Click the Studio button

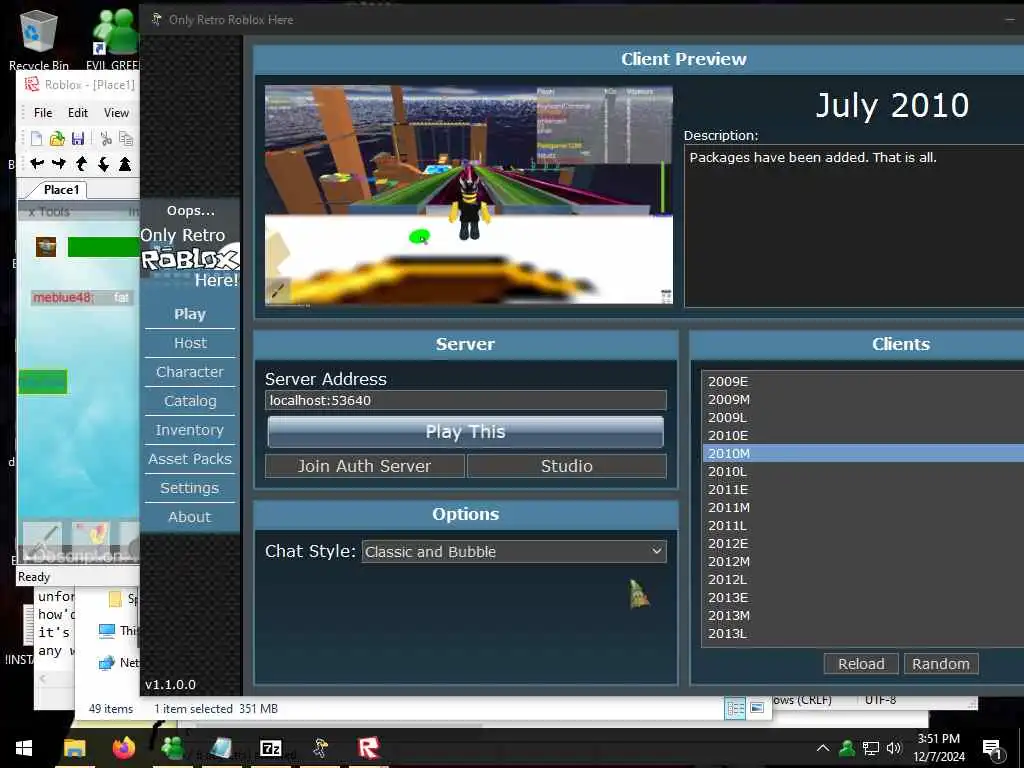(x=567, y=466)
